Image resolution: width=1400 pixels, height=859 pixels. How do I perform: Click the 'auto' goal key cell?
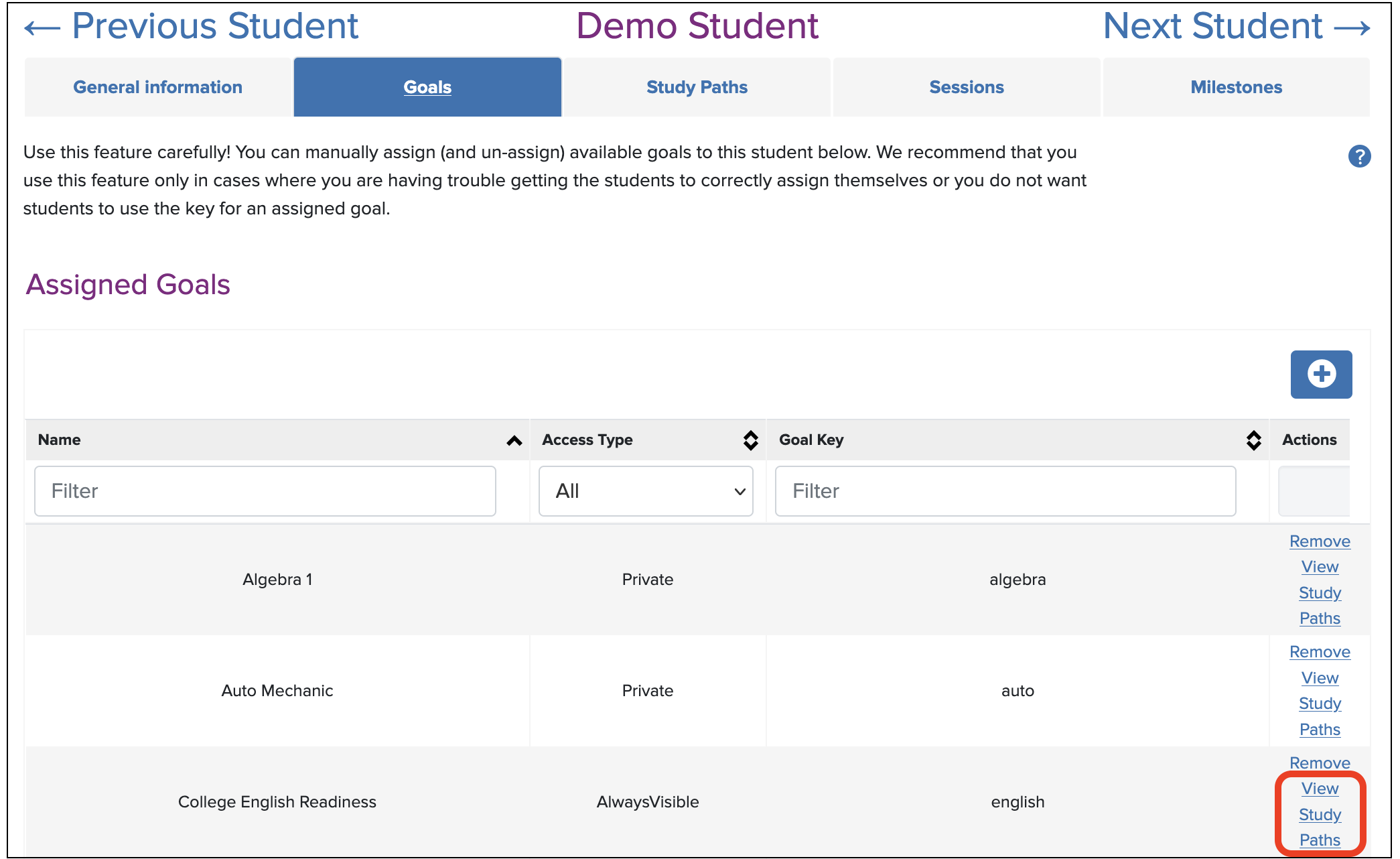1018,691
